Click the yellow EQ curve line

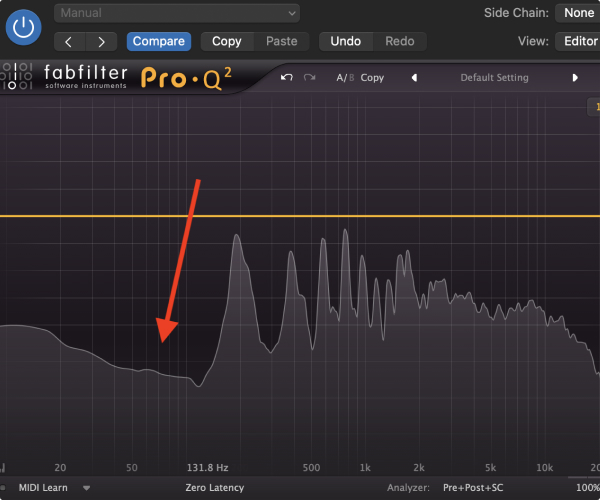tap(300, 216)
